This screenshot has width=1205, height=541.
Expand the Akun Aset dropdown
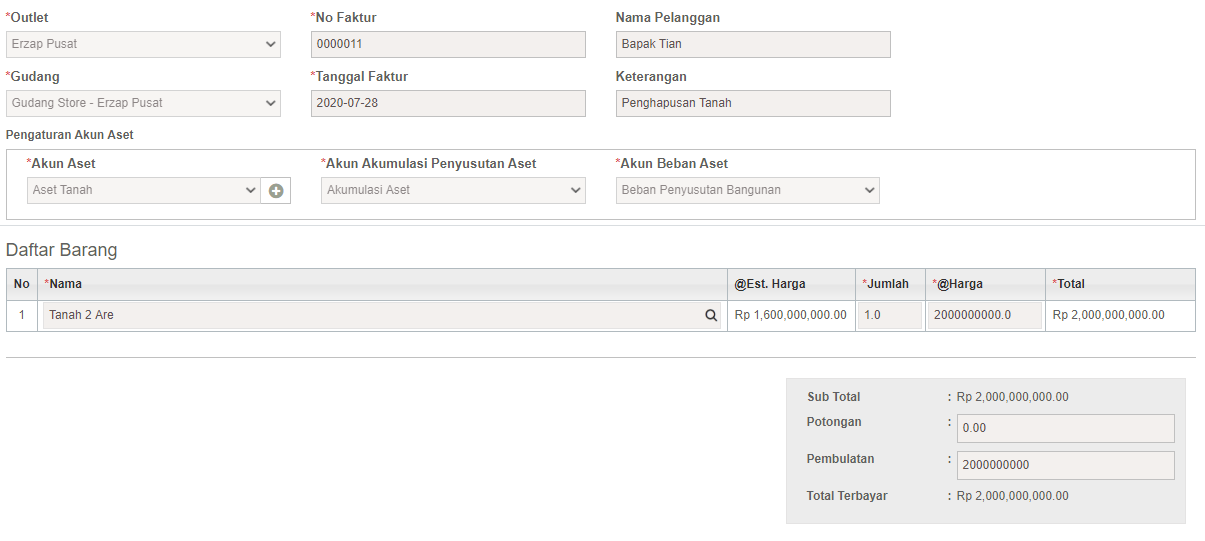click(x=143, y=190)
